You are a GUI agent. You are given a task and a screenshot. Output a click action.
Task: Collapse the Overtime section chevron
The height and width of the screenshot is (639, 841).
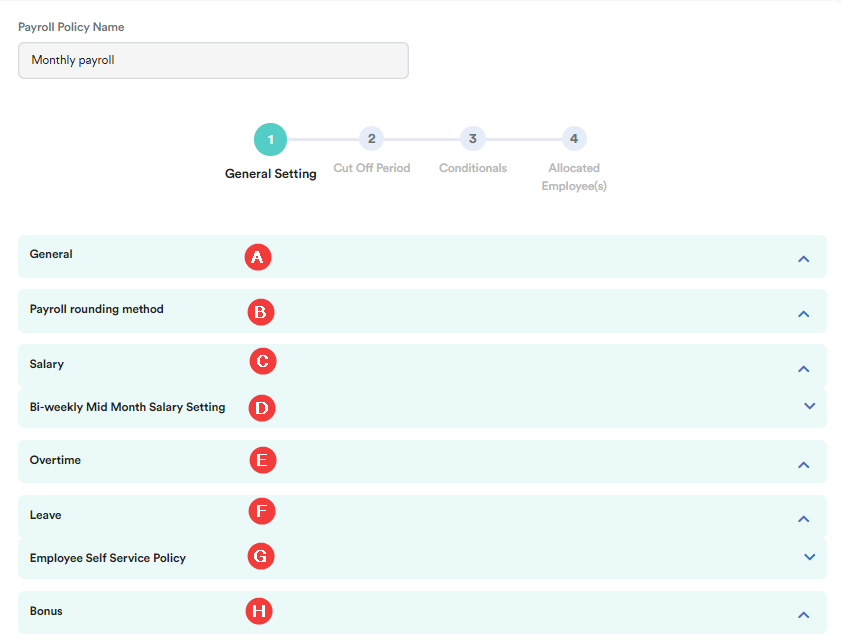tap(803, 465)
